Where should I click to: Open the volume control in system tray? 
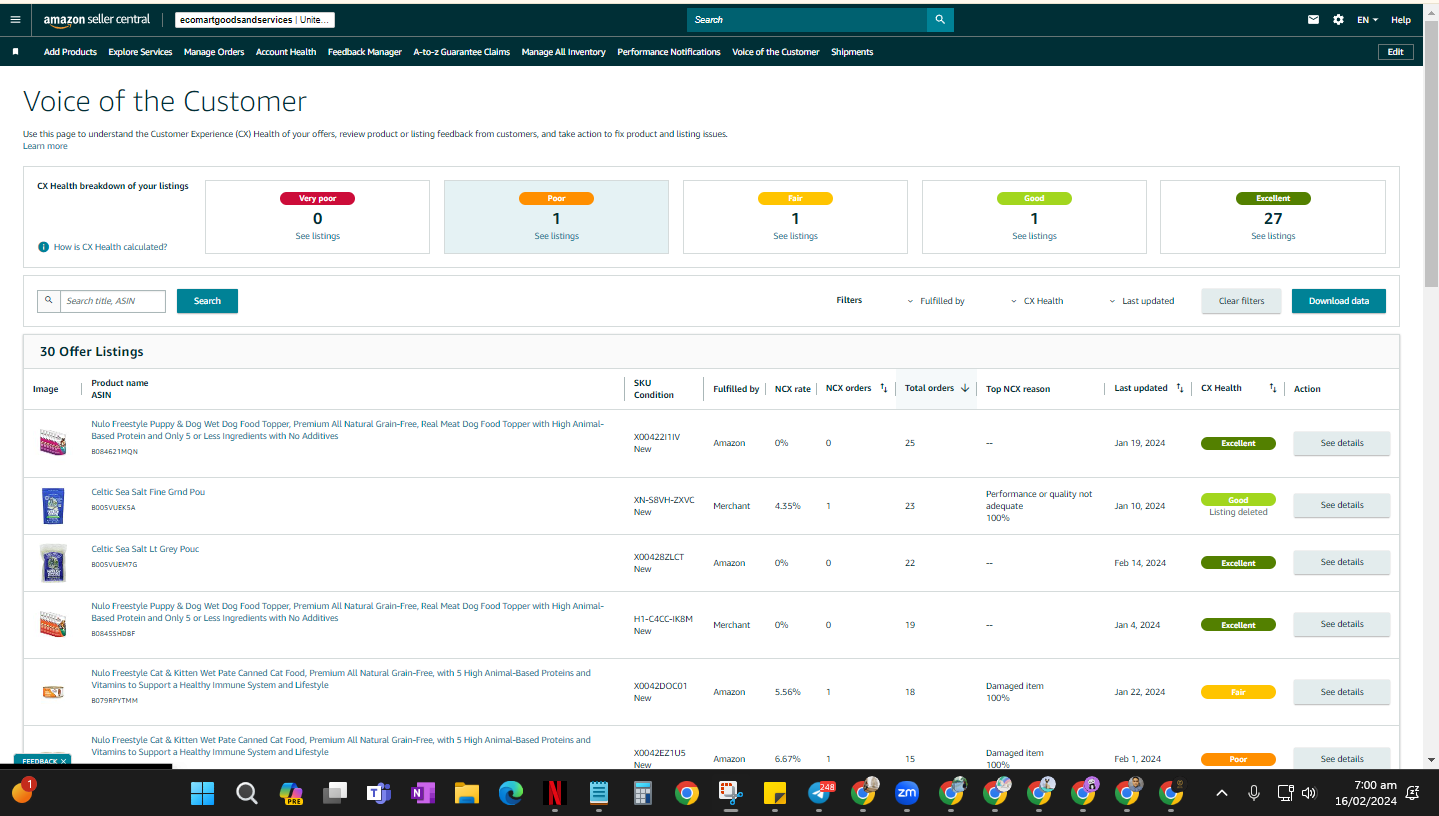pos(1309,793)
